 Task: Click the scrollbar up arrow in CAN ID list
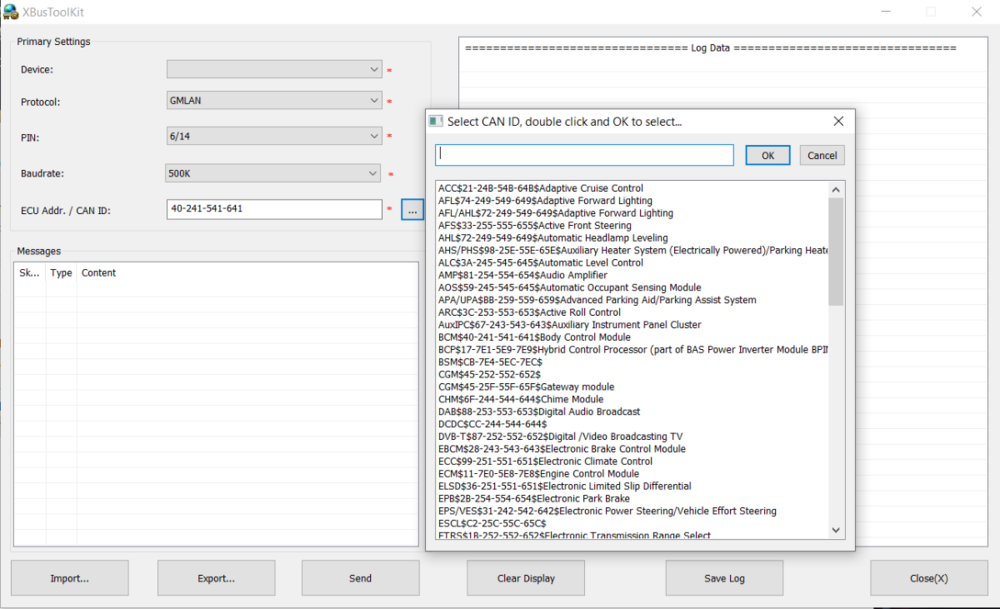tap(836, 187)
